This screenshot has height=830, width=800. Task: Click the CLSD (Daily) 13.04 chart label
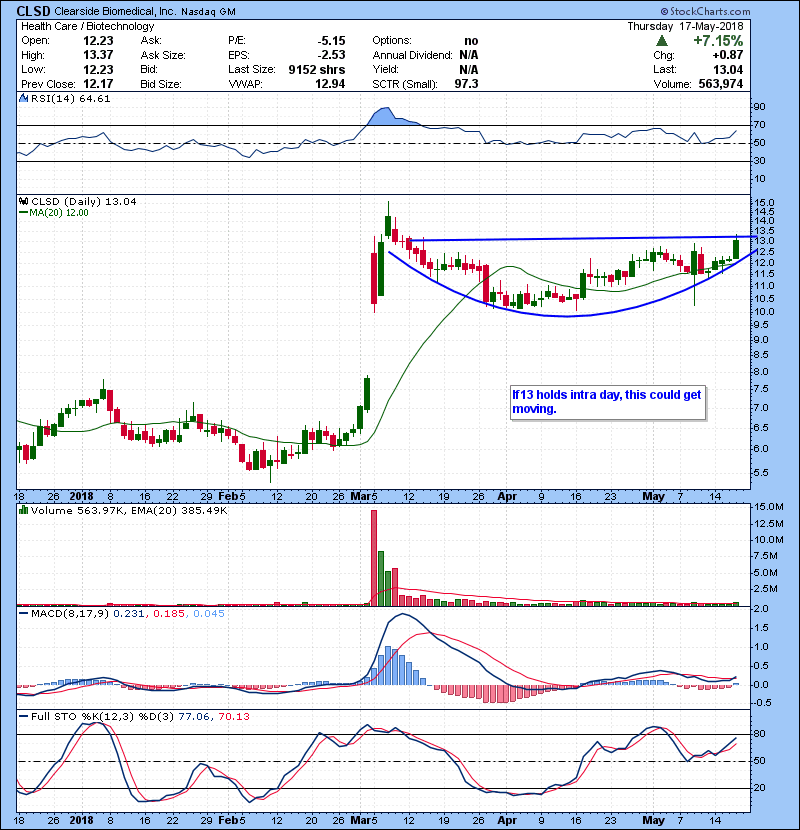tap(84, 201)
